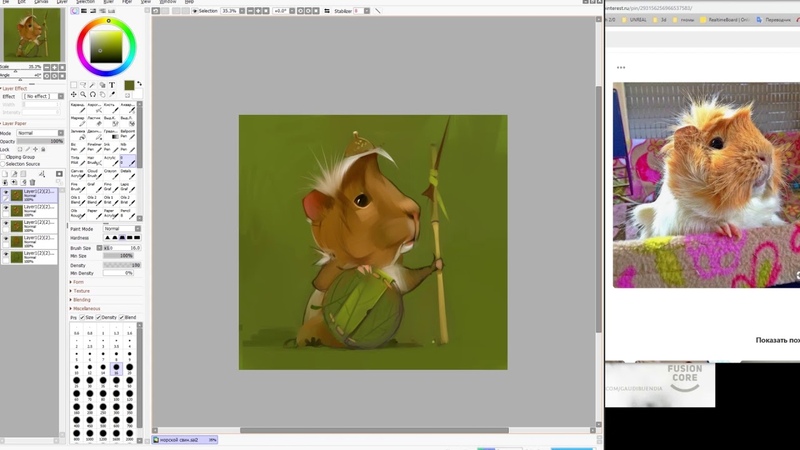Toggle Selection Source checkbox
Viewport: 800px width, 450px height.
coord(3,164)
